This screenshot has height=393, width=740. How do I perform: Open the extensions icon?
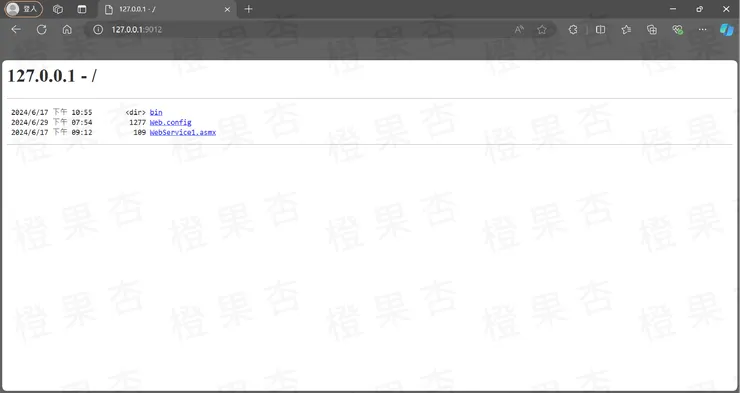coord(573,30)
